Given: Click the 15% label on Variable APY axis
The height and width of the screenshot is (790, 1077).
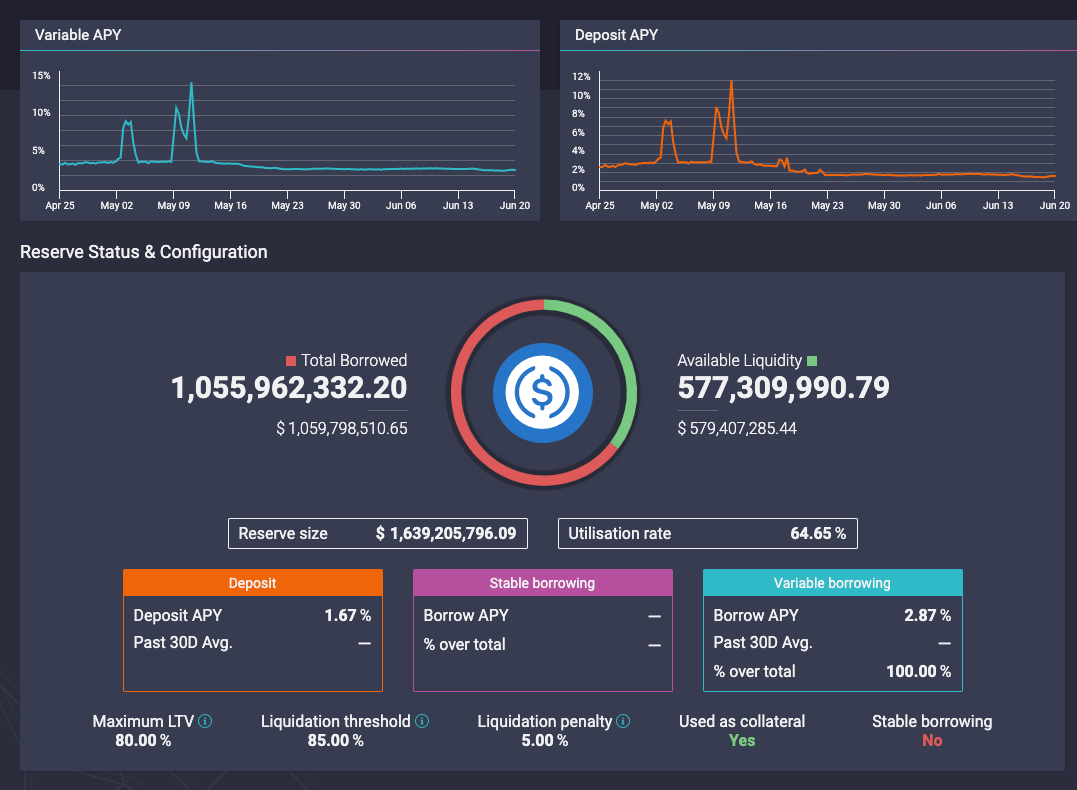Looking at the screenshot, I should coord(41,76).
